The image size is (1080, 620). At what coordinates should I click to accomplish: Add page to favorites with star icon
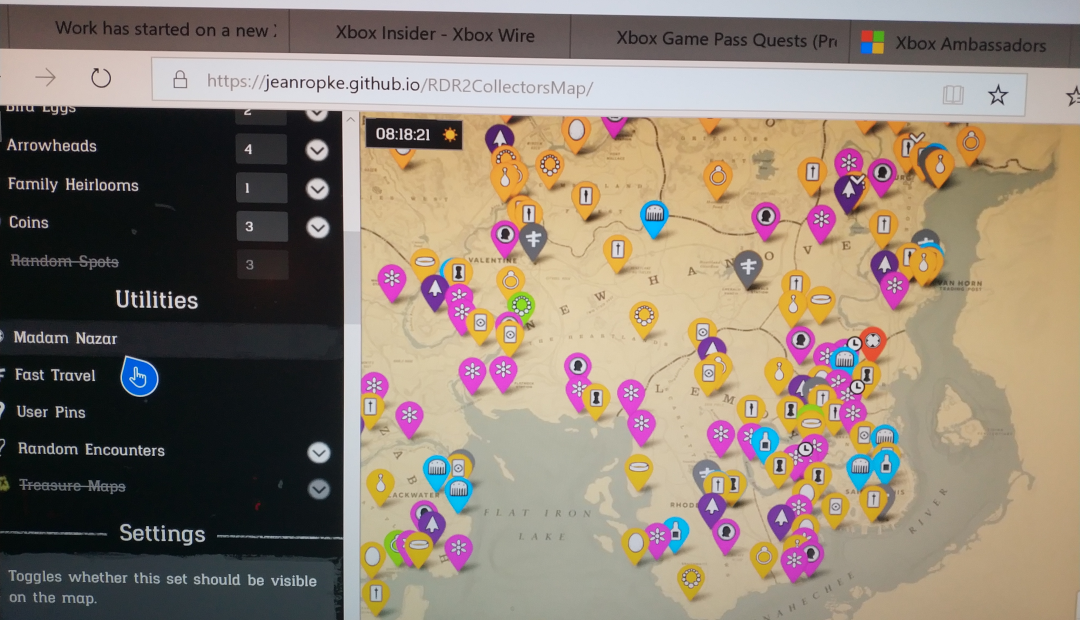997,94
